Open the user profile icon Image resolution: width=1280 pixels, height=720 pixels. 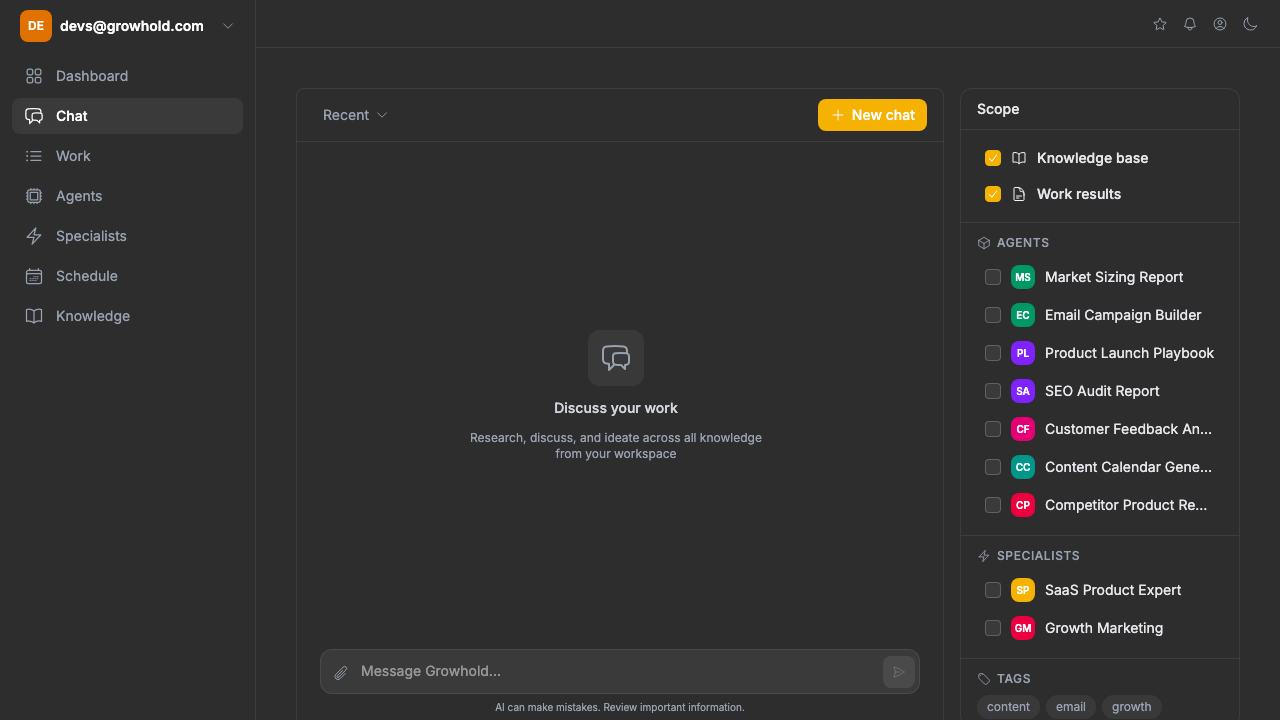tap(1220, 24)
